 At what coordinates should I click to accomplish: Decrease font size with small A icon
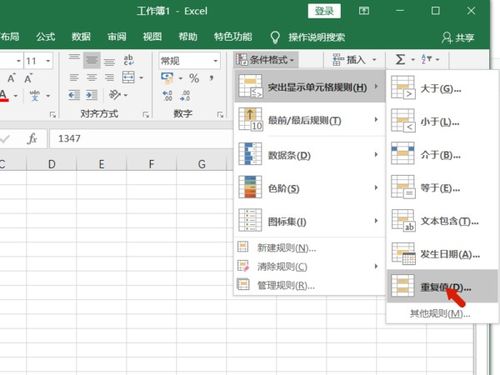point(28,78)
